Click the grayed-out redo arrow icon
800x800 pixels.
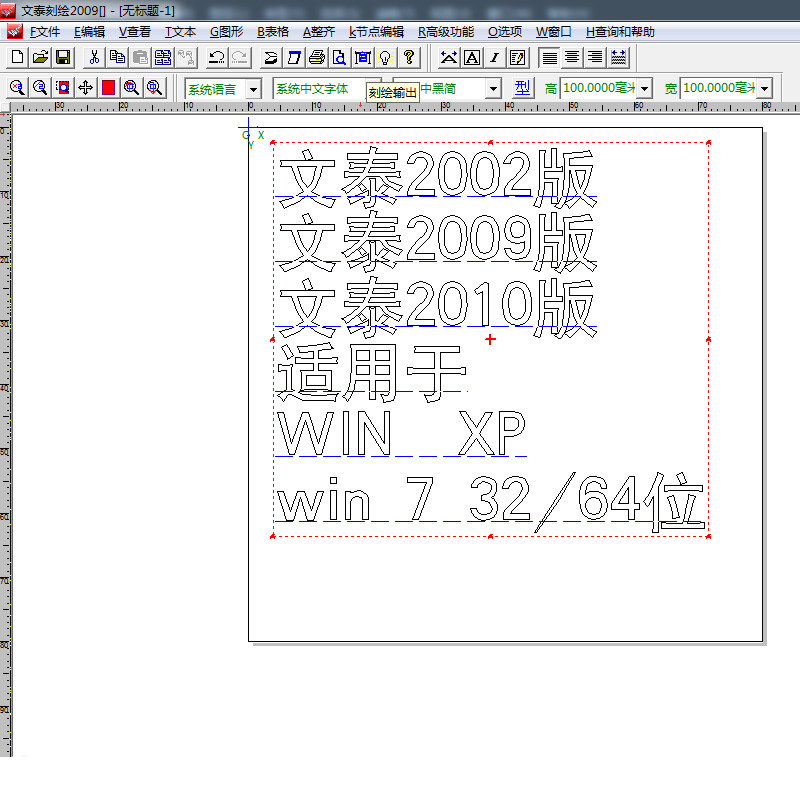coord(239,57)
